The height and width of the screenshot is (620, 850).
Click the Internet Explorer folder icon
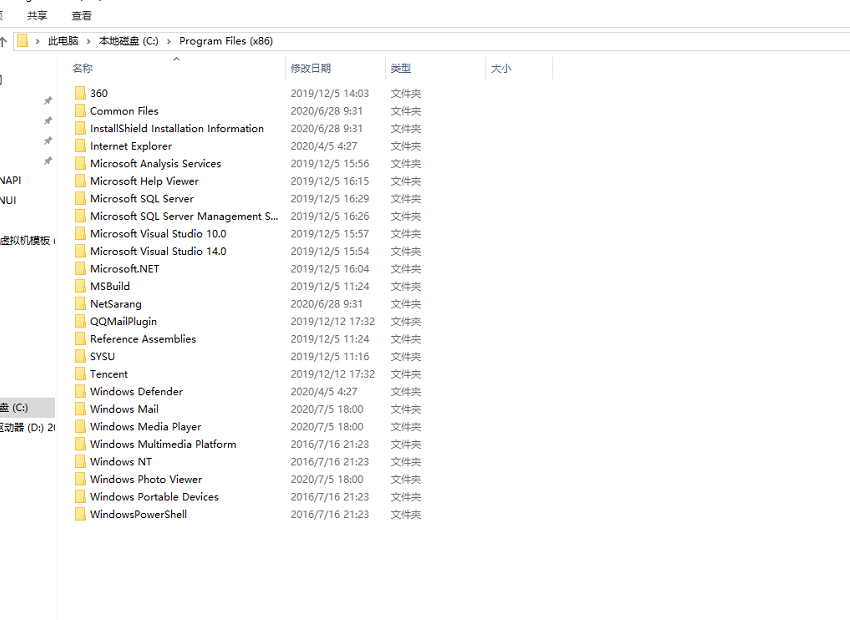pyautogui.click(x=80, y=146)
